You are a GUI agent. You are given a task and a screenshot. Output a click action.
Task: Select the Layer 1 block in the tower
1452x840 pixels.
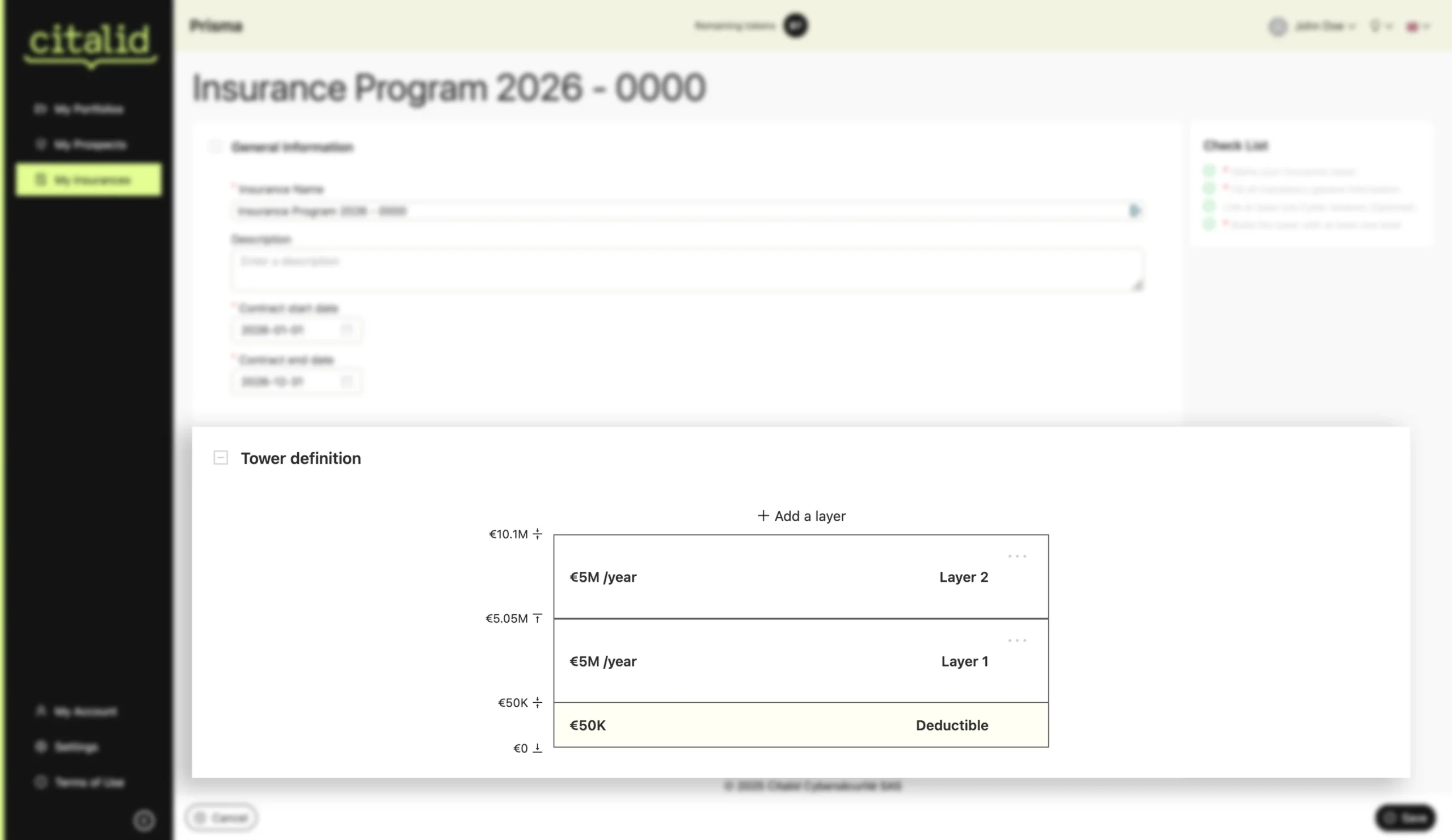tap(801, 661)
